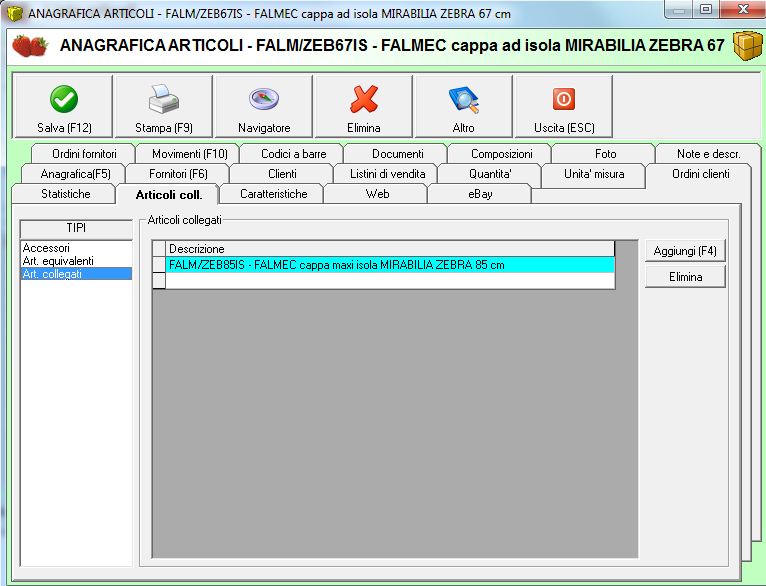Click the strawberry logo in header
This screenshot has height=586, width=766.
30,46
